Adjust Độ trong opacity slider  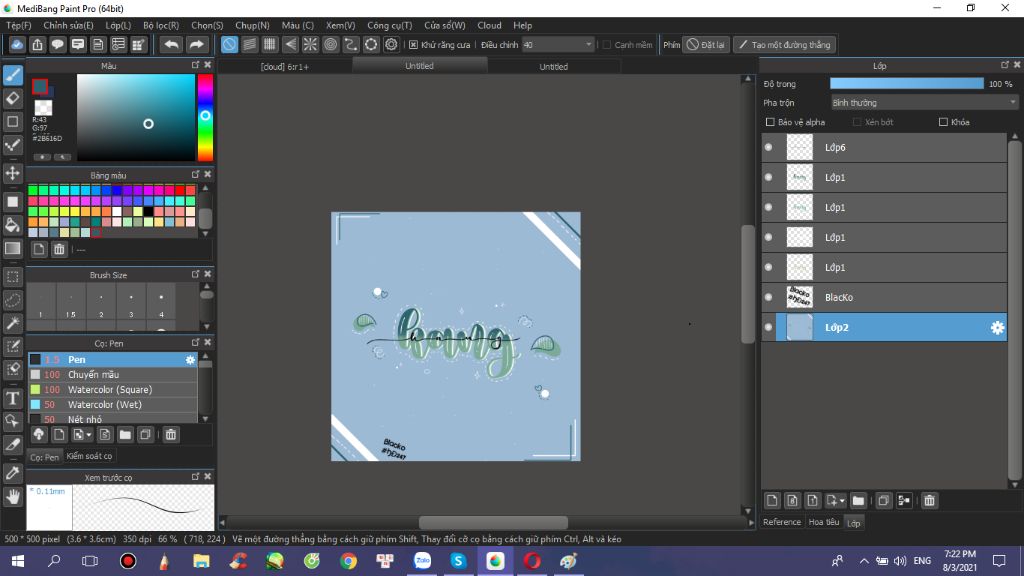906,84
